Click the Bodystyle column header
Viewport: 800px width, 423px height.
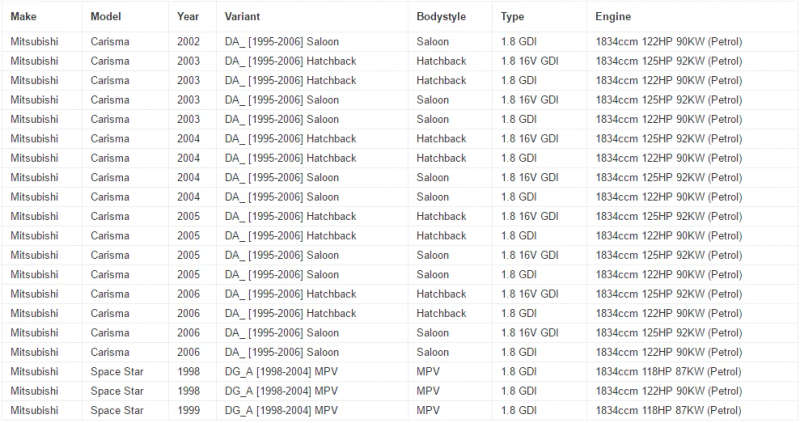(x=441, y=16)
